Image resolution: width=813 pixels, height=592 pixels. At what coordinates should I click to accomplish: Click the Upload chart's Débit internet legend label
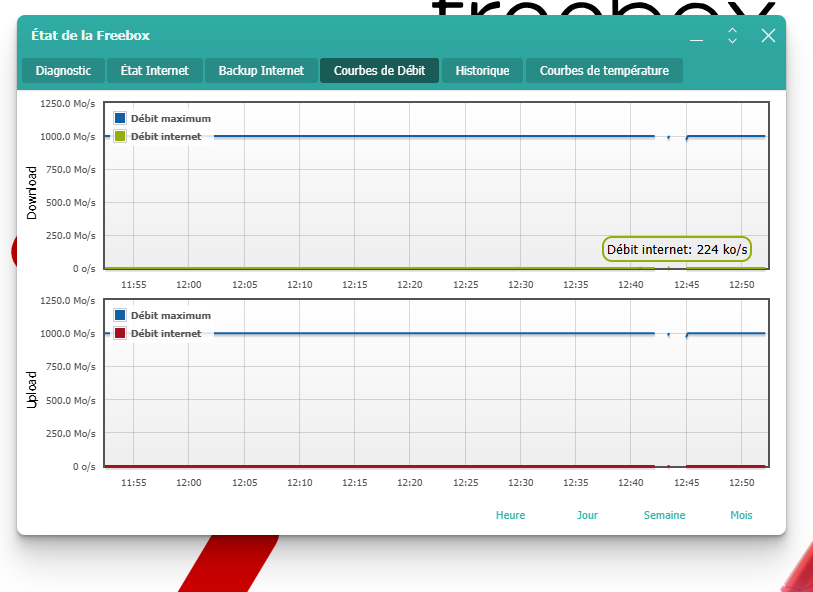click(x=166, y=333)
